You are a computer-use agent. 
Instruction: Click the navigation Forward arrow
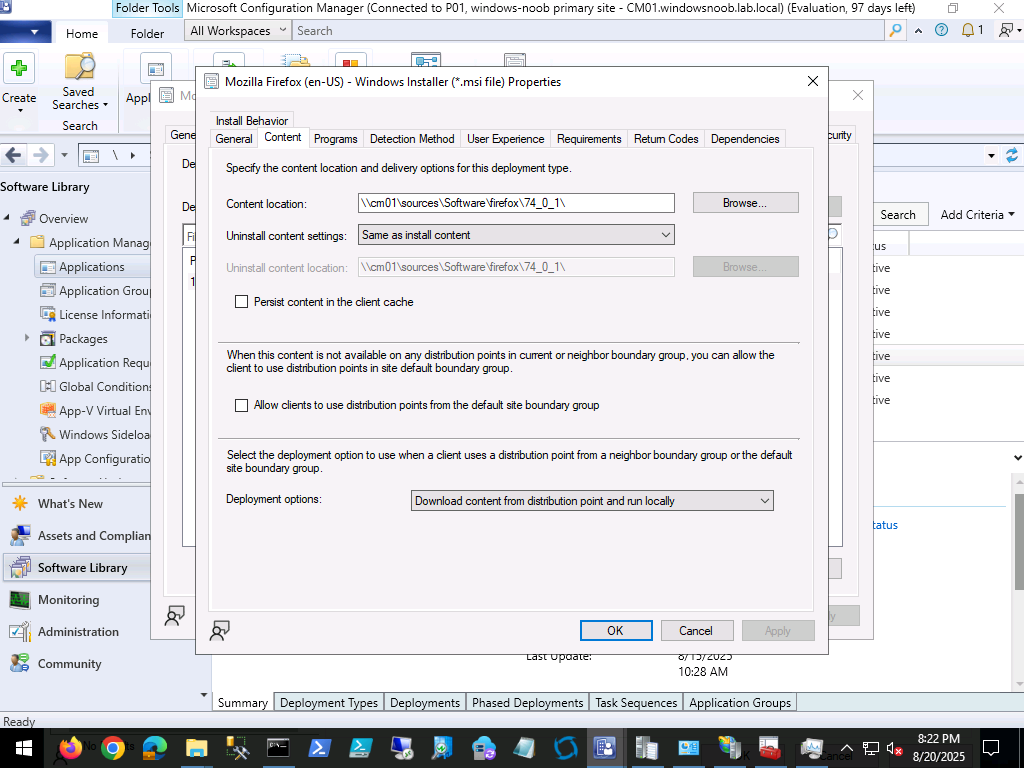40,155
